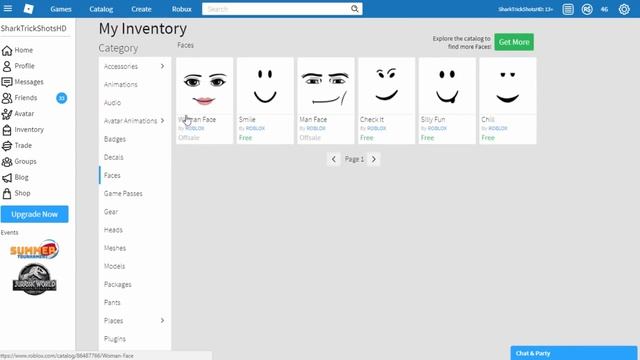The image size is (640, 360).
Task: Open the notifications feed icon
Action: [x=568, y=9]
